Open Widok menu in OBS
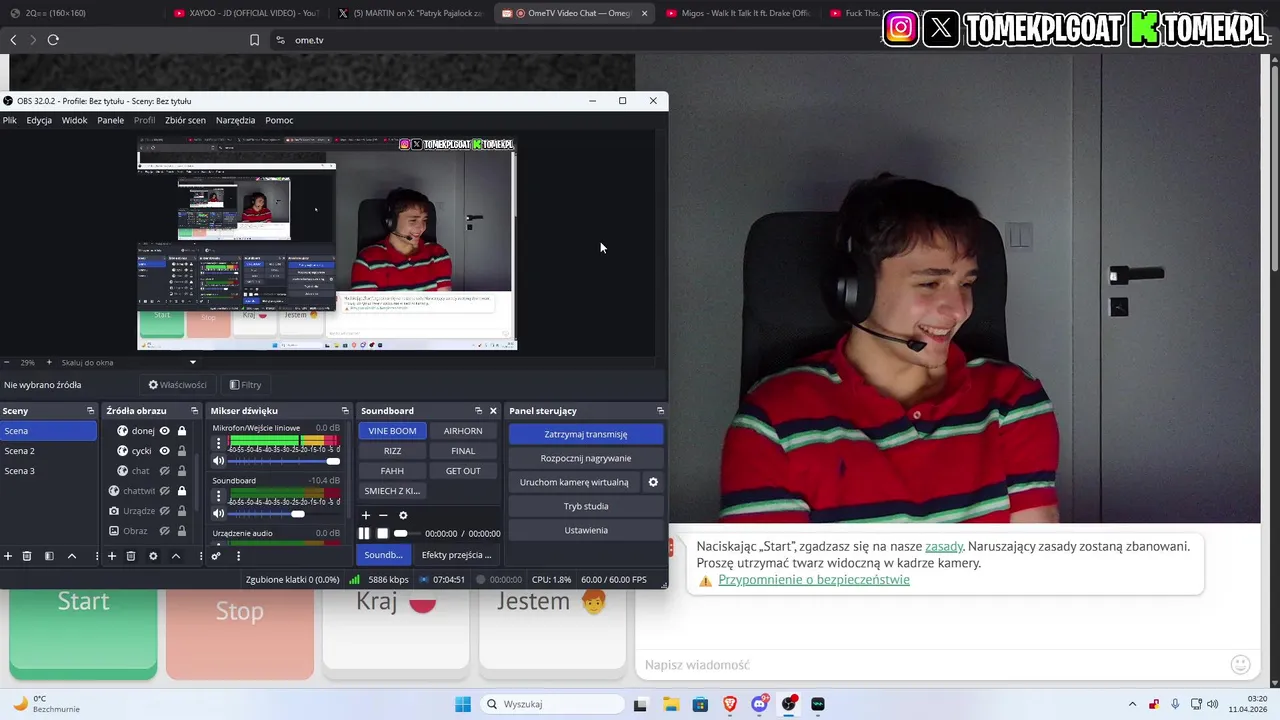Viewport: 1280px width, 720px height. (x=75, y=120)
